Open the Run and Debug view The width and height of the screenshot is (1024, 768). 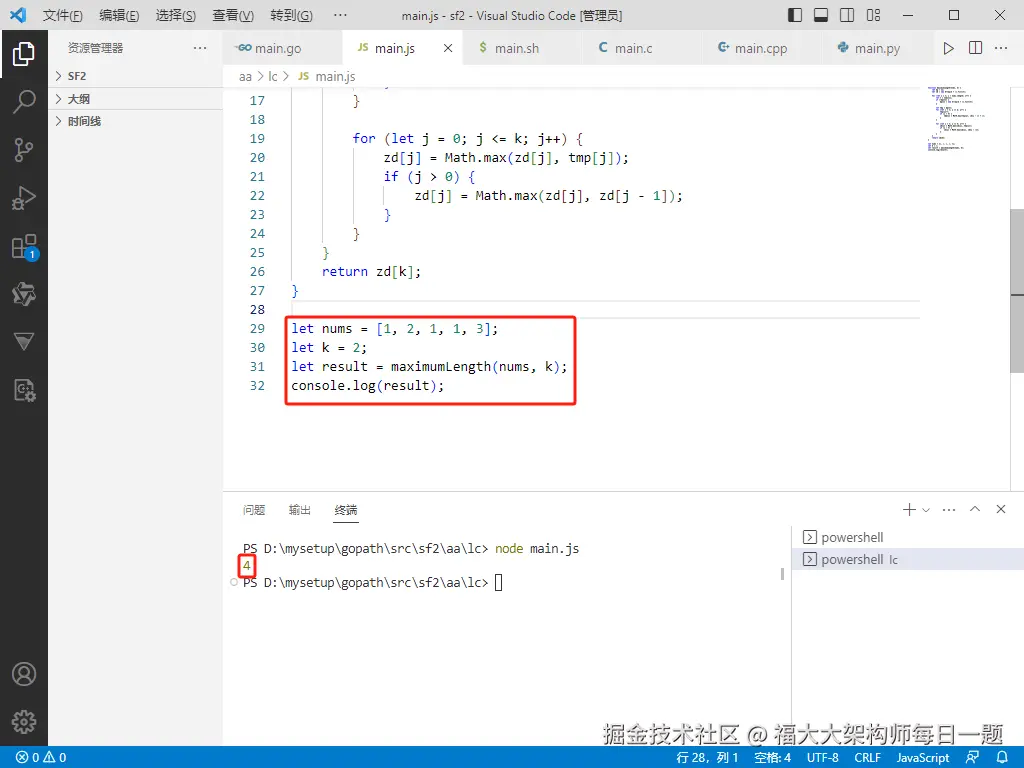click(24, 198)
